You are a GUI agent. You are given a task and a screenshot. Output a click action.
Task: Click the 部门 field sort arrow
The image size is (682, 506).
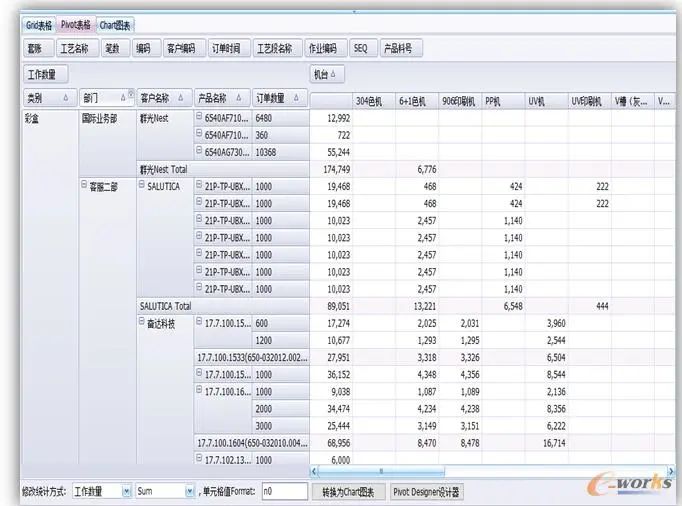(x=120, y=98)
